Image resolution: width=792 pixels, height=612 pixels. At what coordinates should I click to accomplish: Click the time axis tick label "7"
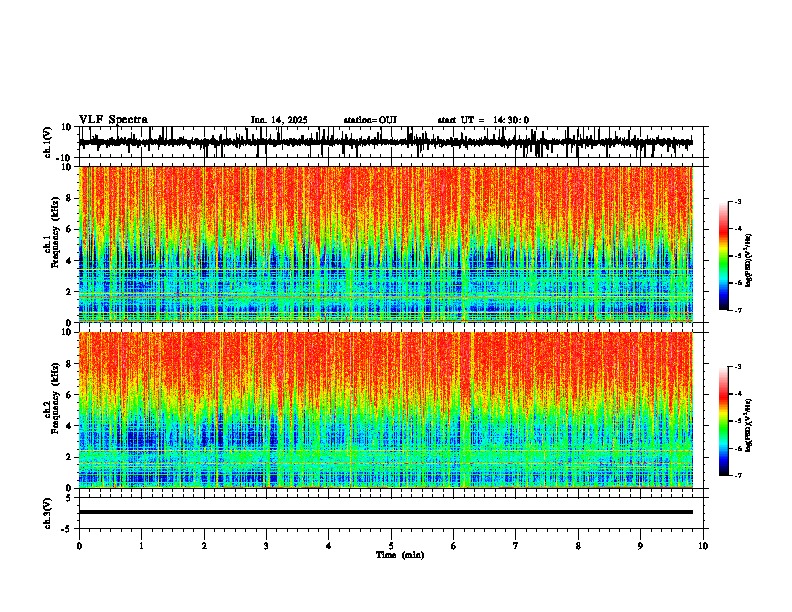pyautogui.click(x=516, y=546)
